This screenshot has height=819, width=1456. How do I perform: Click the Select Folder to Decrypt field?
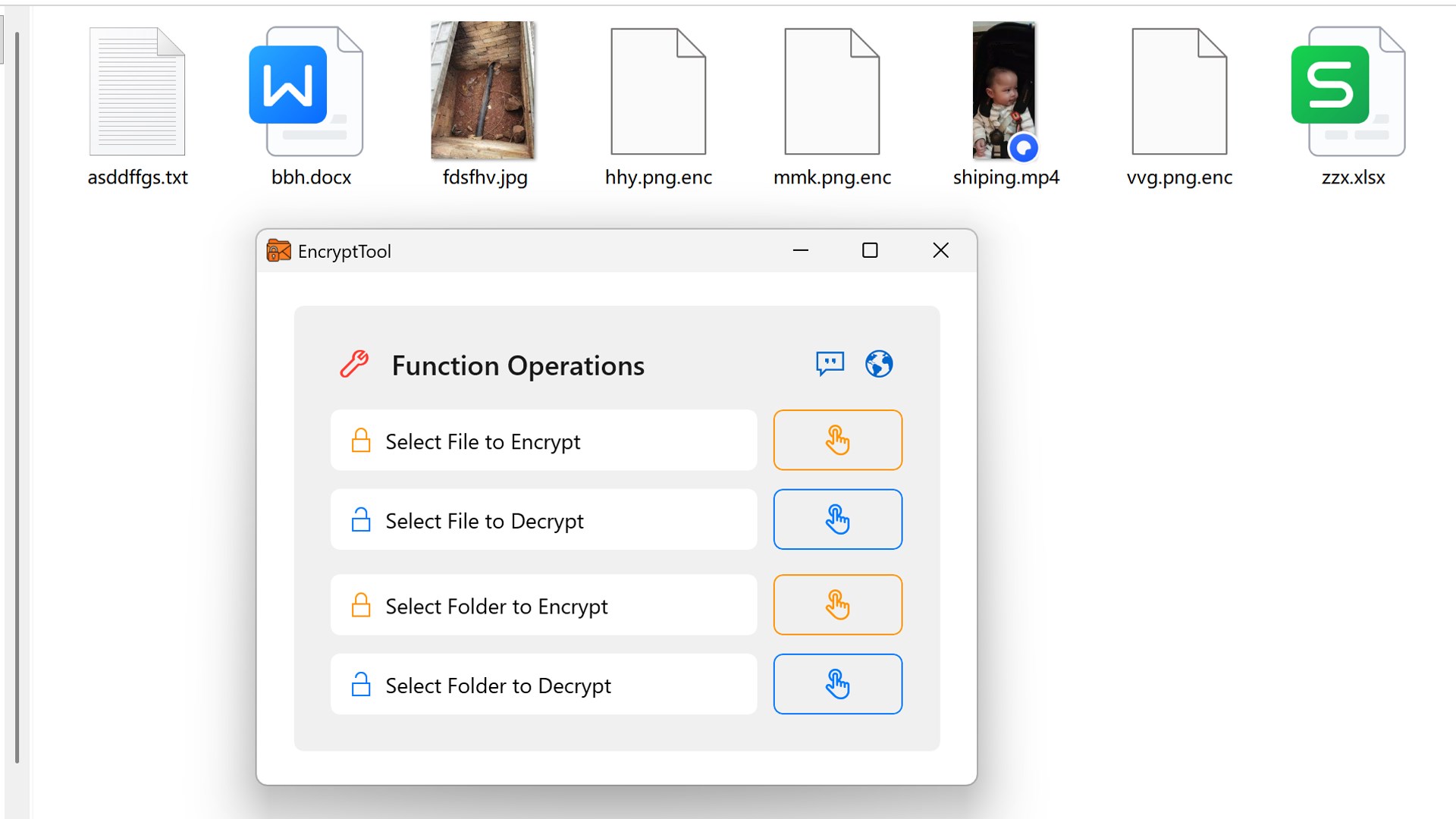(543, 685)
